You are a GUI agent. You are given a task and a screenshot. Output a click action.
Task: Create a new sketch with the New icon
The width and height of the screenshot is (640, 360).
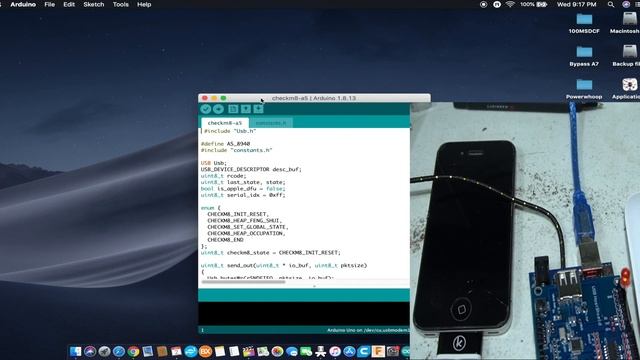pos(233,109)
